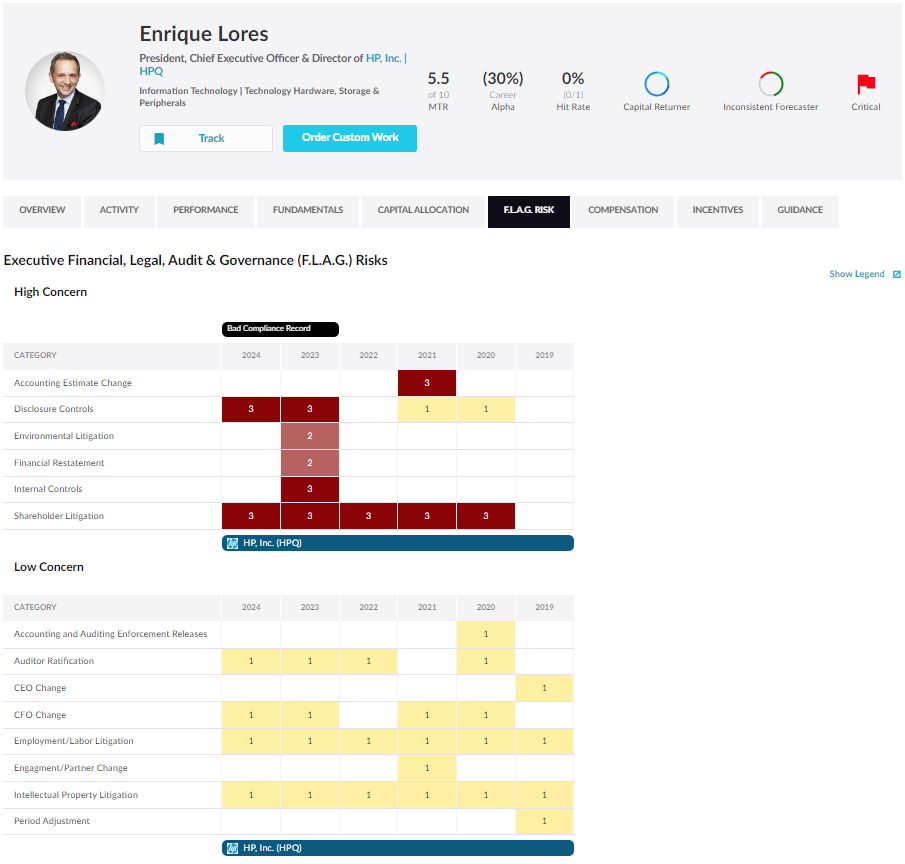
Task: Switch to the Activity tab
Action: pos(119,212)
